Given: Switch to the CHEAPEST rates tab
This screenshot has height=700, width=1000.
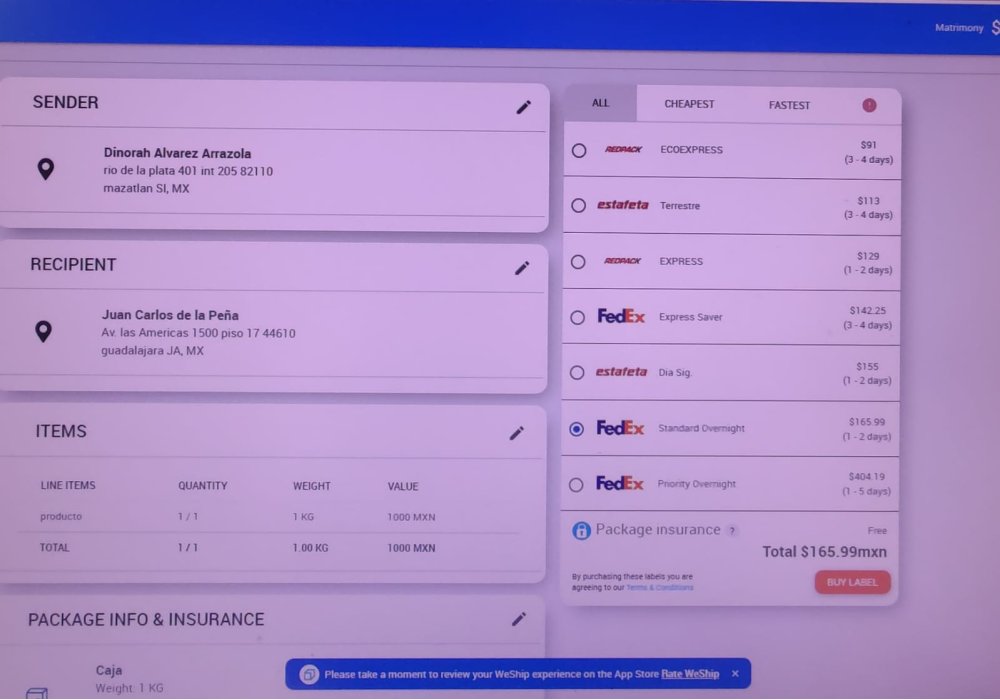Looking at the screenshot, I should 689,104.
